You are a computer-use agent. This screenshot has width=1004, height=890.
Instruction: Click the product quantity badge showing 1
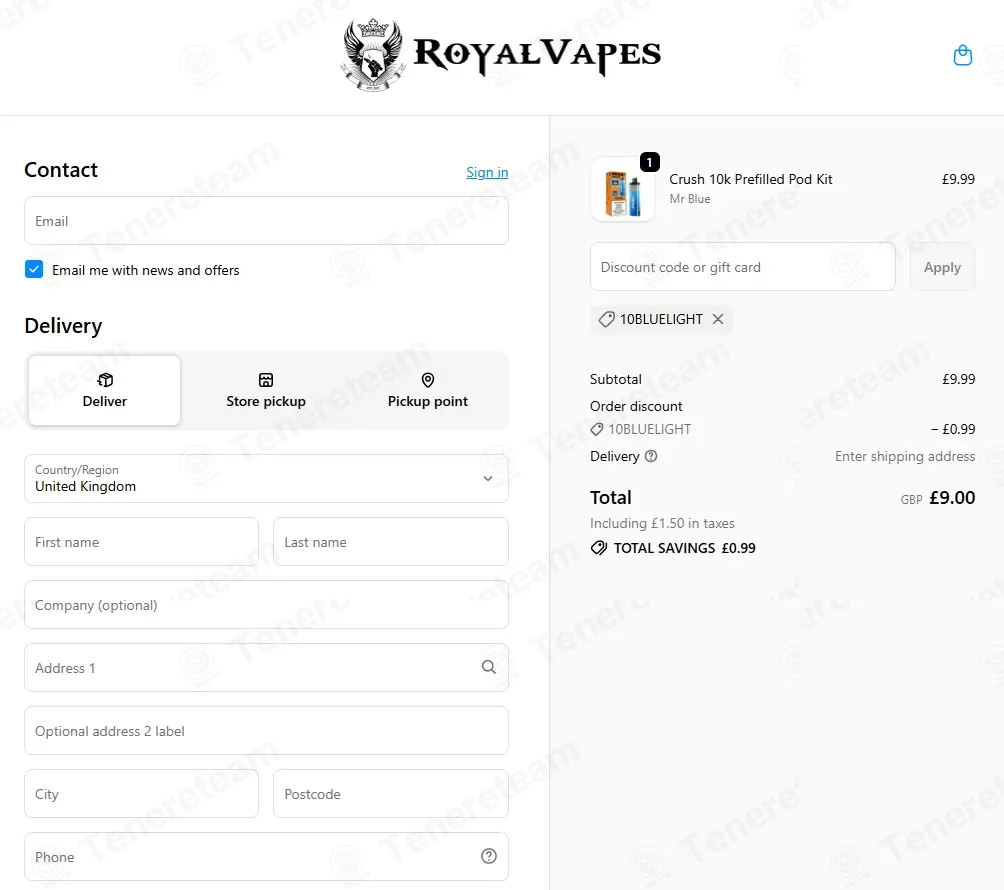pos(649,163)
